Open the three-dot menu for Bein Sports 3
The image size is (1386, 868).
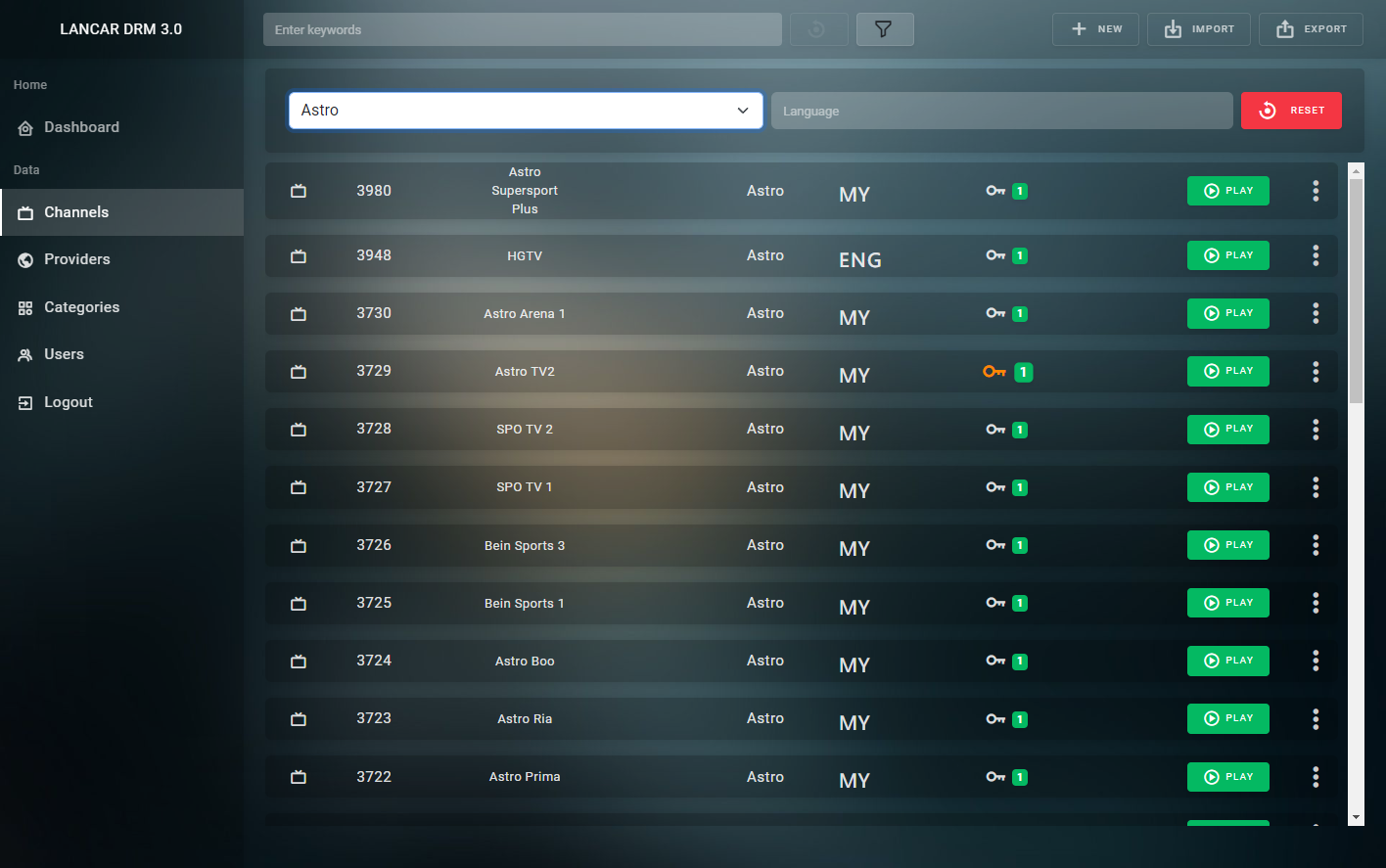(x=1316, y=544)
